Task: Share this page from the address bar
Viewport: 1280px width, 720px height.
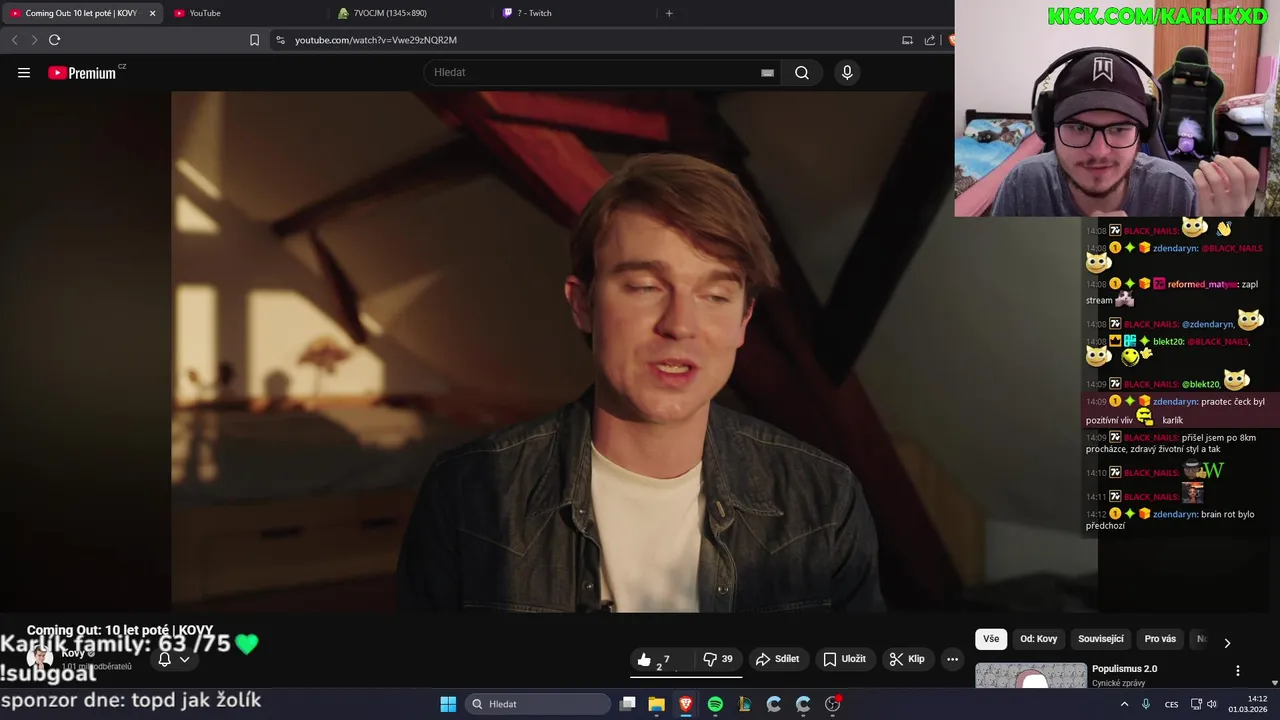Action: (929, 40)
